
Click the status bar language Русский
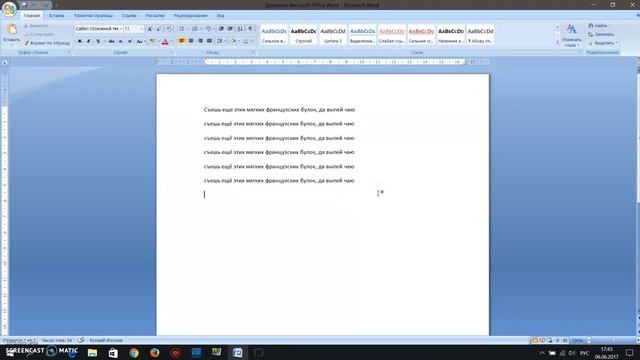(106, 340)
